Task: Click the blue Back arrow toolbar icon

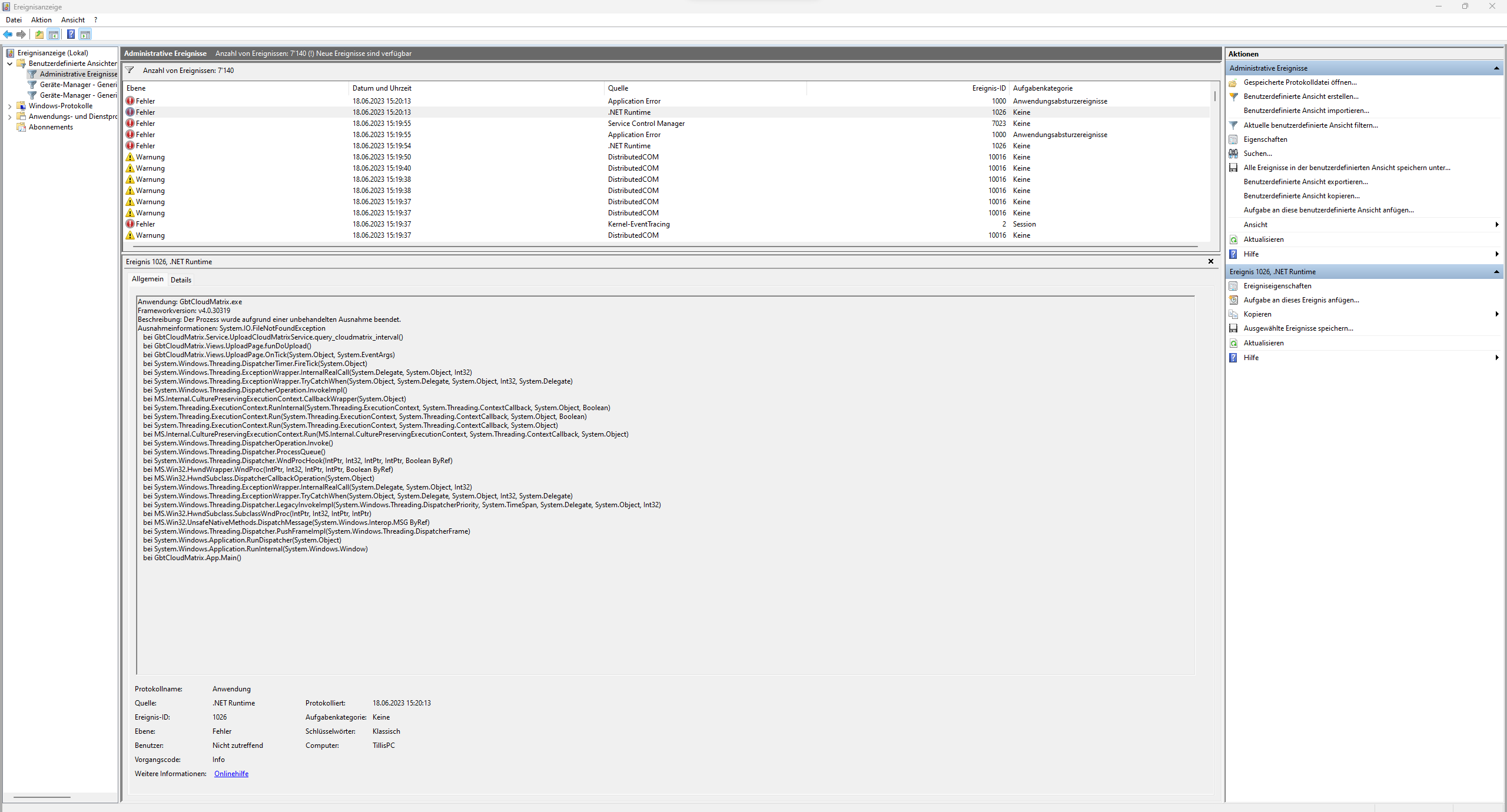Action: [8, 34]
